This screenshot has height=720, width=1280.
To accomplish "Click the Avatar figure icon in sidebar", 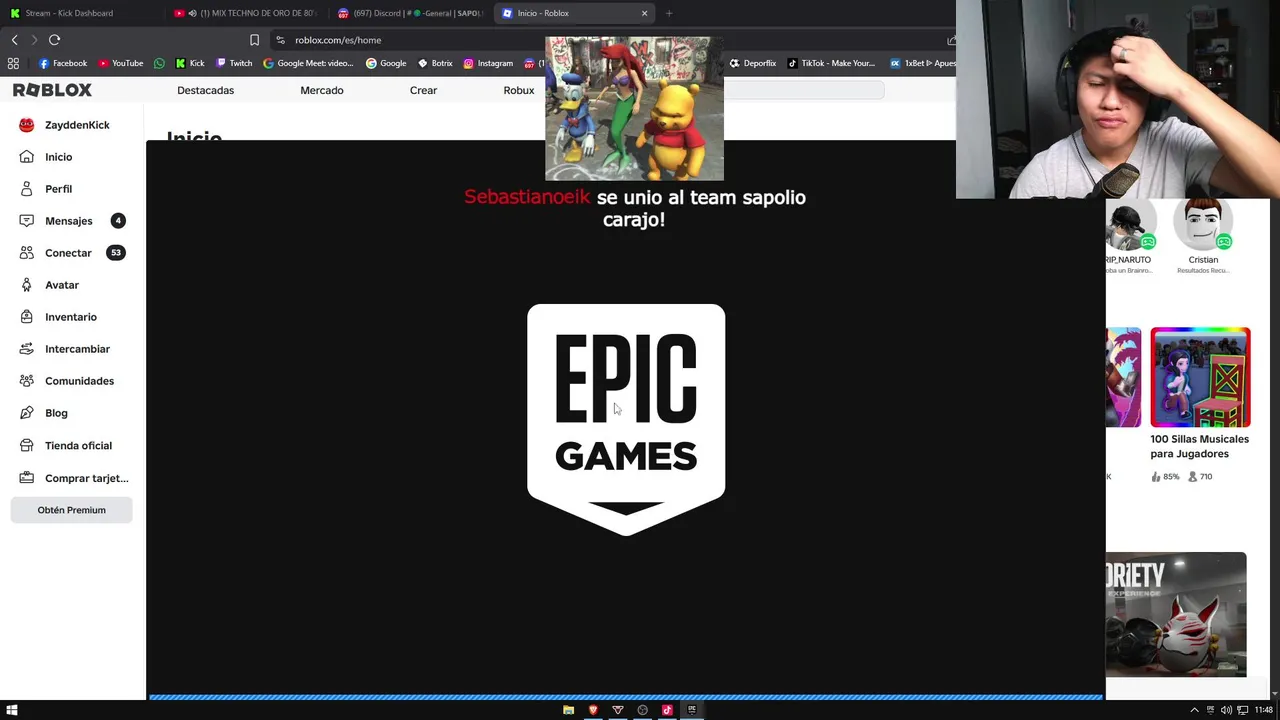I will pyautogui.click(x=26, y=285).
